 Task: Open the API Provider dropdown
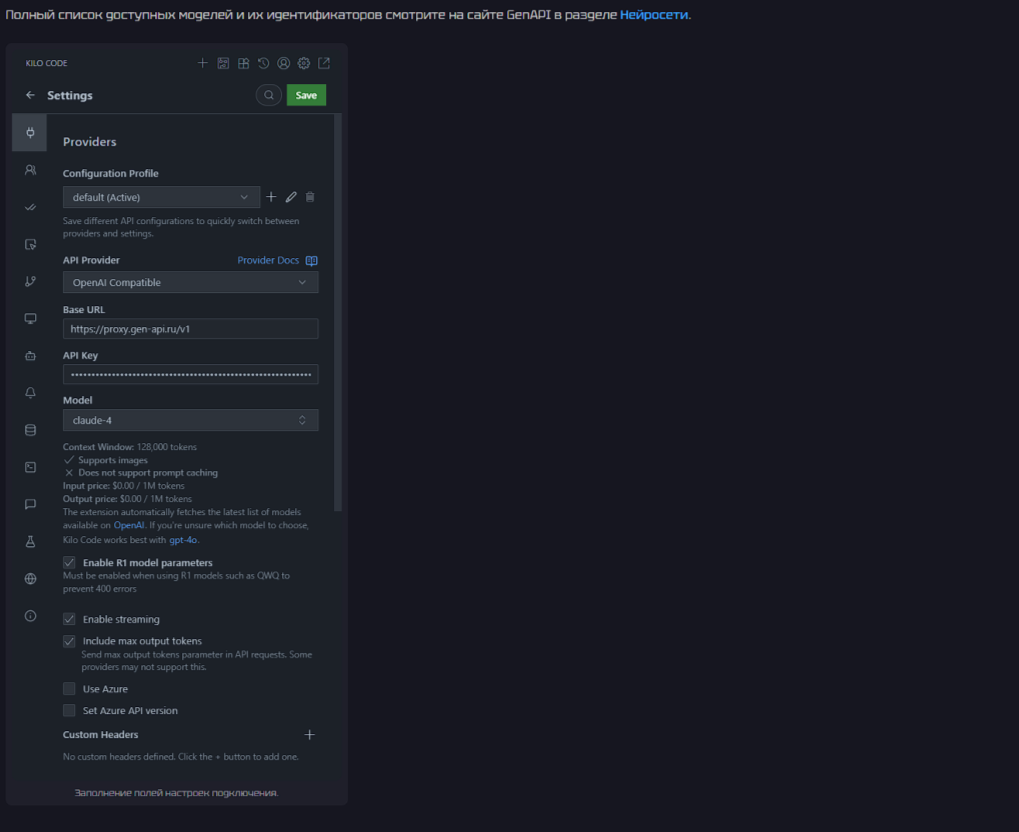(190, 283)
